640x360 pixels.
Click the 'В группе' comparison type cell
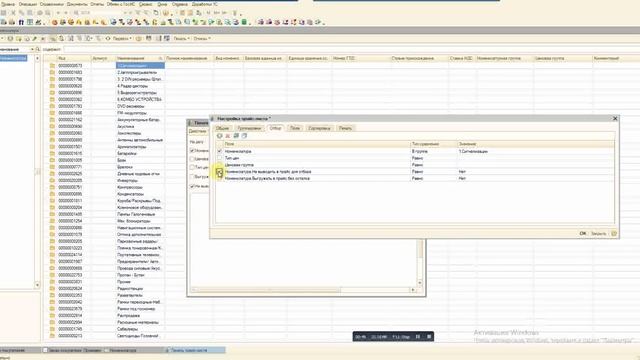pyautogui.click(x=433, y=151)
